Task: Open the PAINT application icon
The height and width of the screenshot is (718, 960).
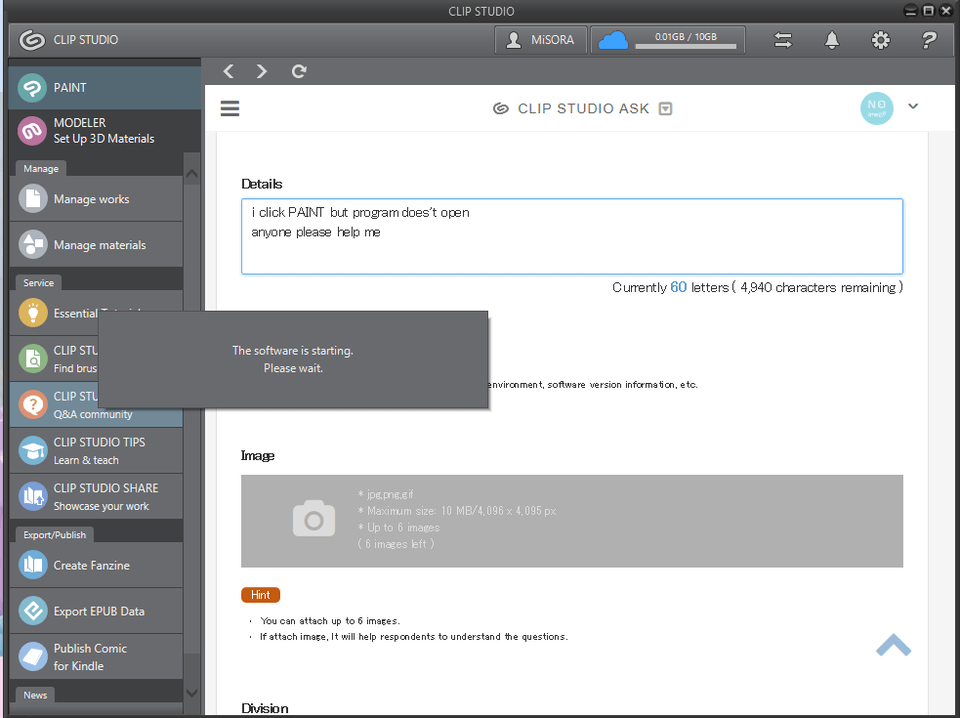Action: click(x=32, y=88)
